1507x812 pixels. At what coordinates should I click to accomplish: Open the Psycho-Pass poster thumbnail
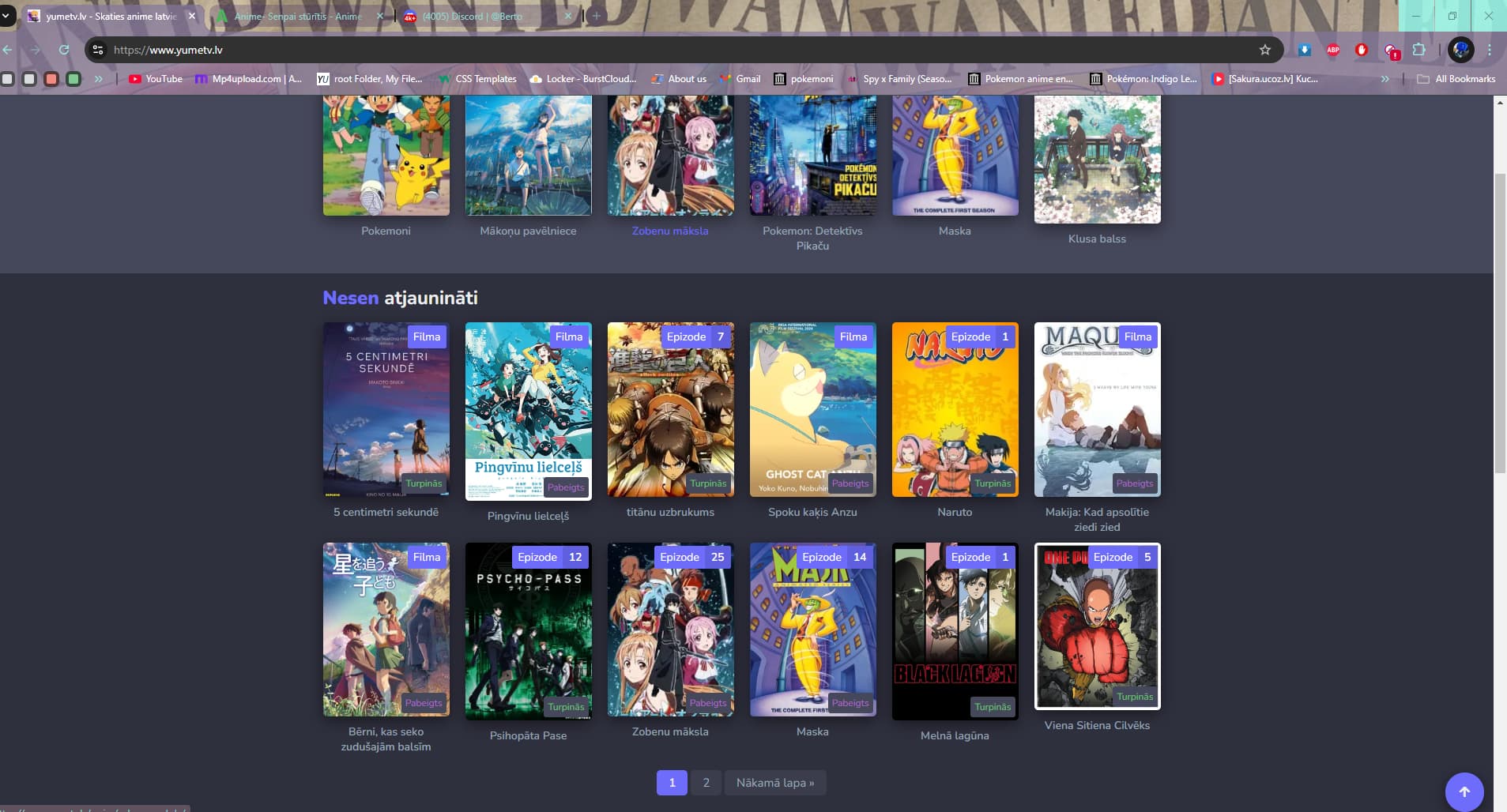click(x=528, y=630)
